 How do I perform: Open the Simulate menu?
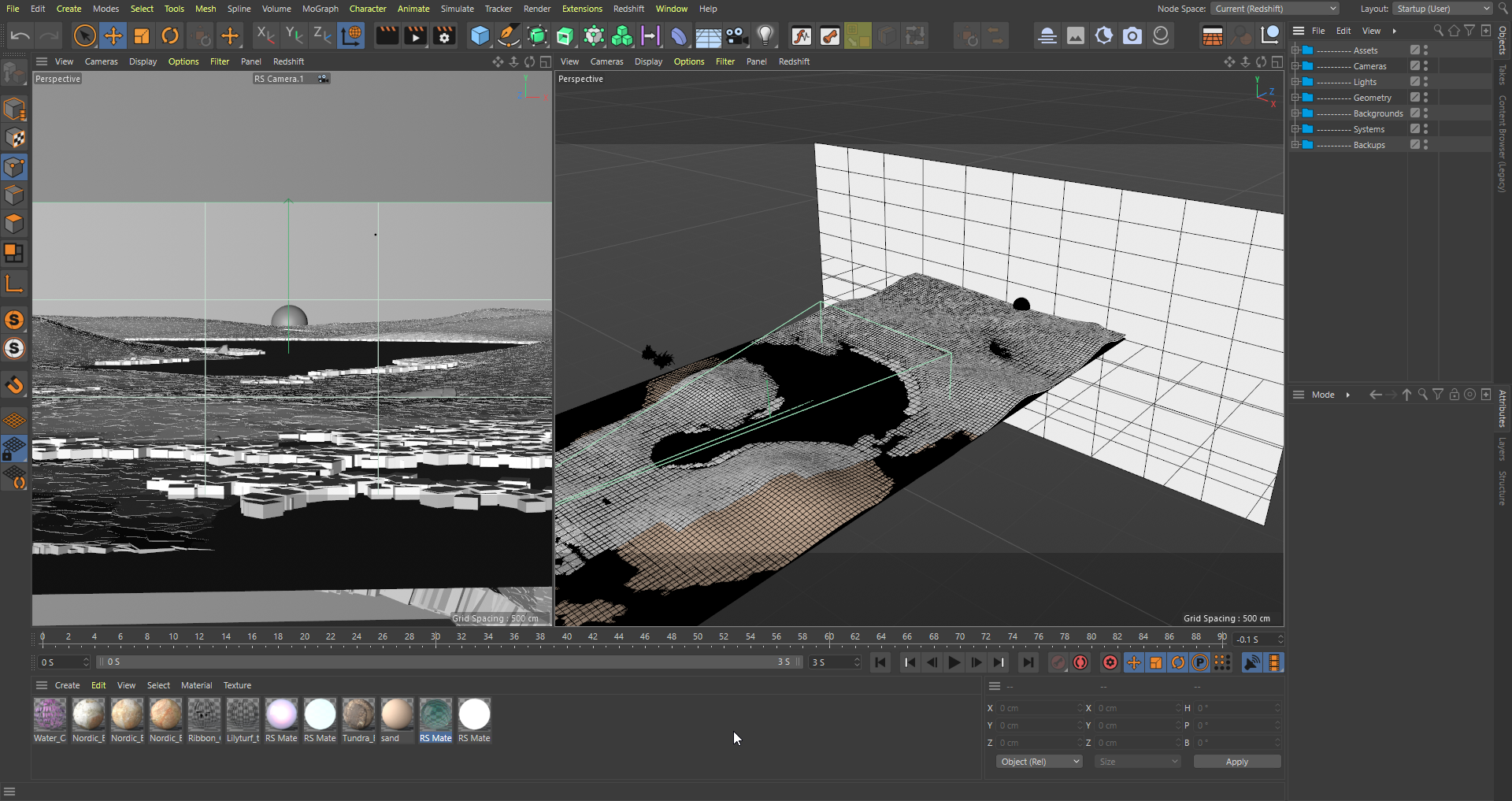457,9
